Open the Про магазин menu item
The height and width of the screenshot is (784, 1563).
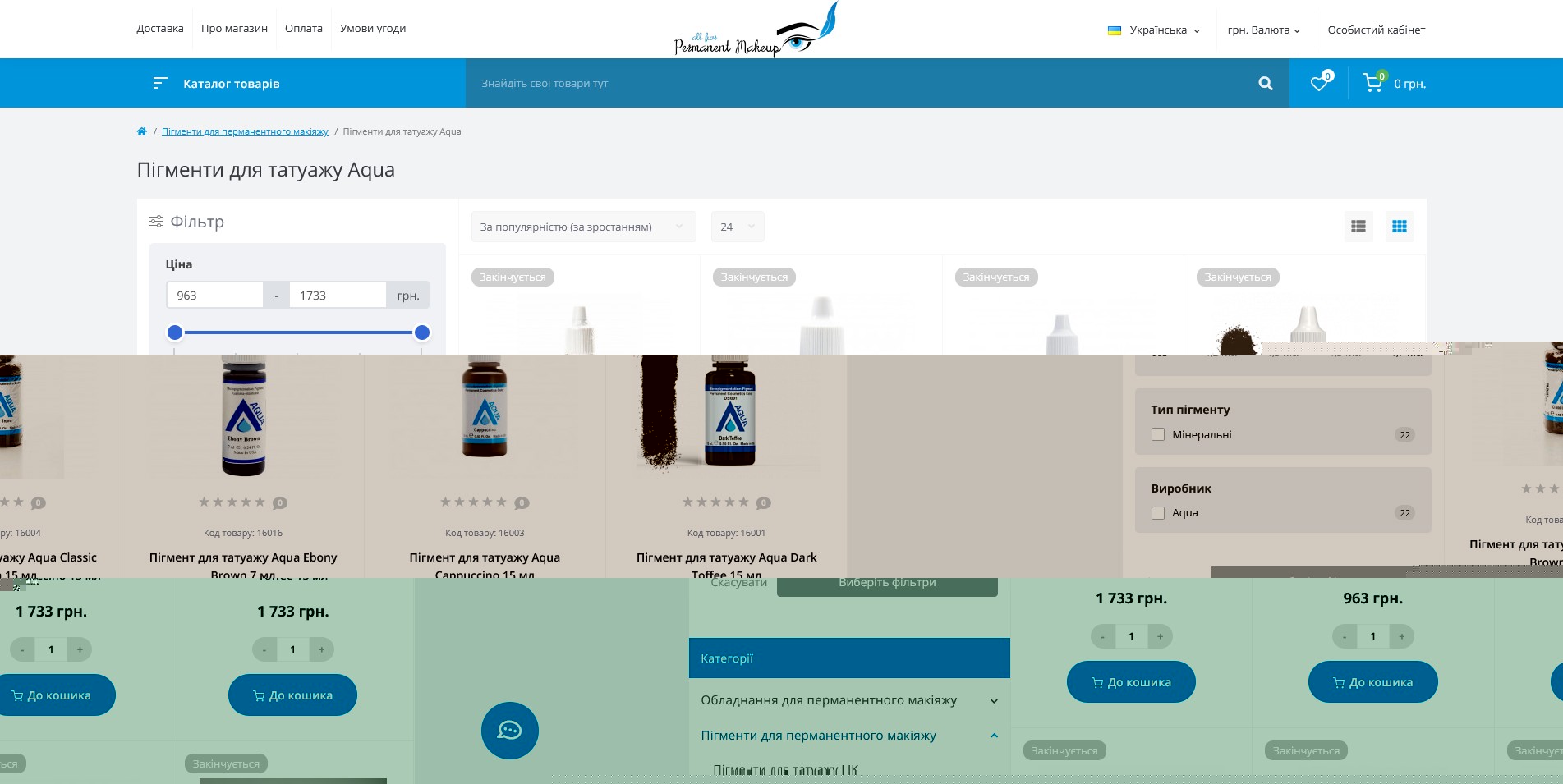(234, 29)
